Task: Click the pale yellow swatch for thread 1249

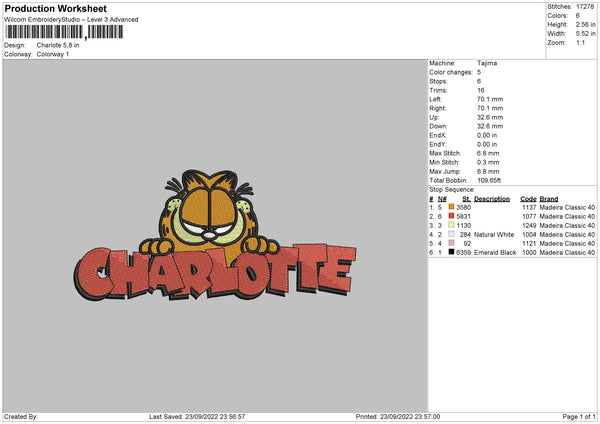Action: tap(452, 225)
